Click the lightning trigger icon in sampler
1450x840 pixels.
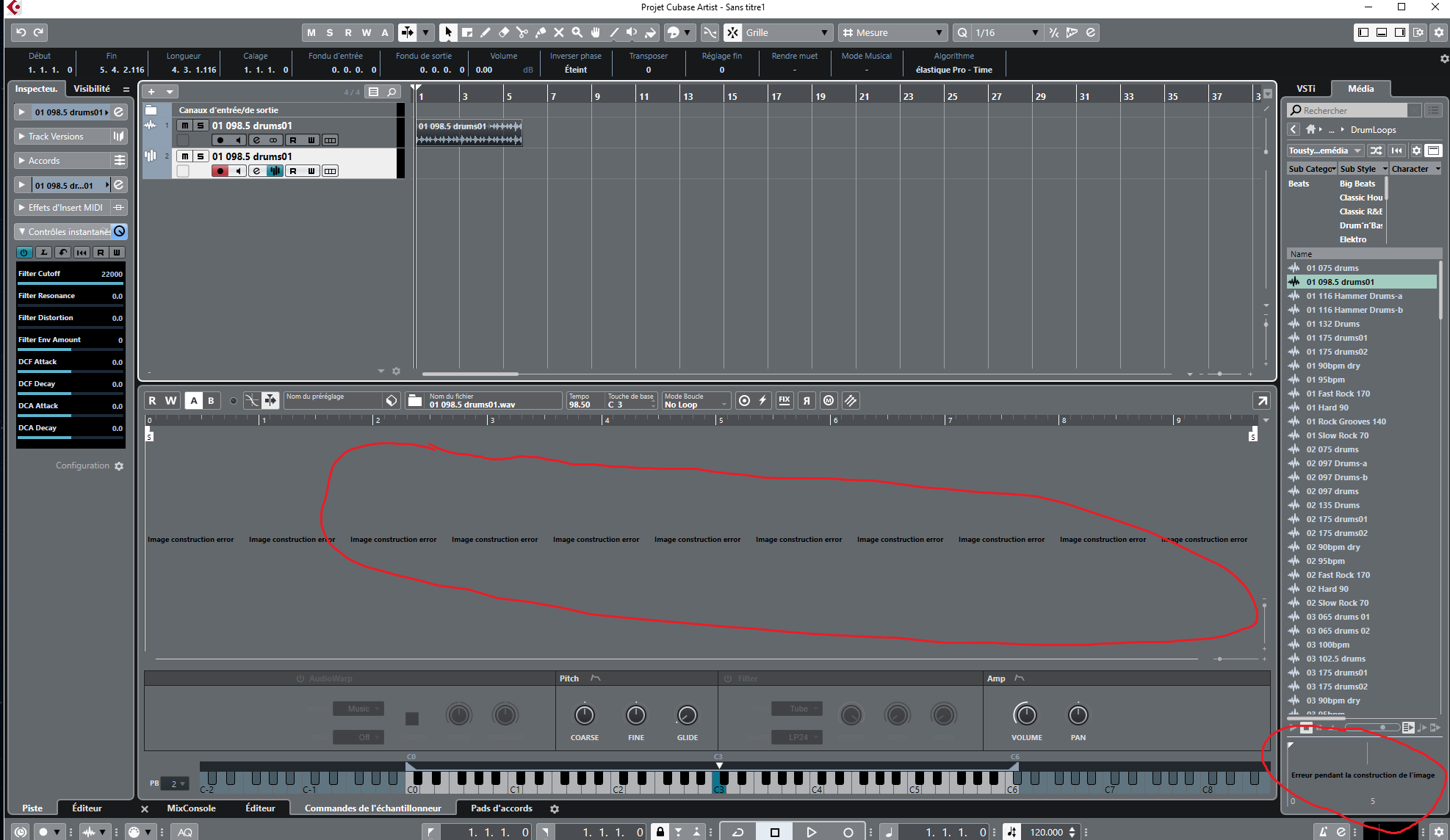pos(763,400)
